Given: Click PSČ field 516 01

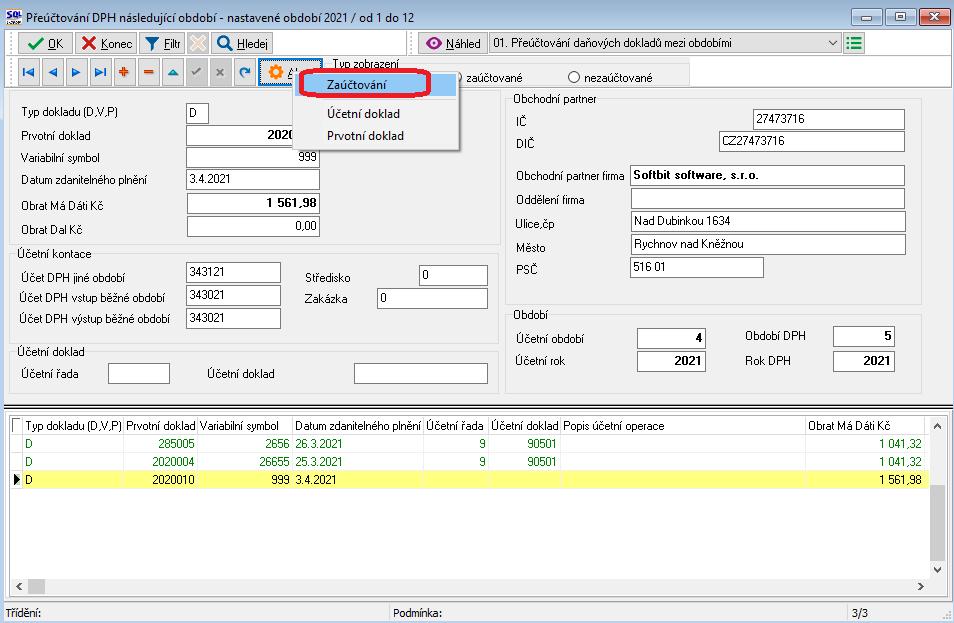Looking at the screenshot, I should coord(697,267).
